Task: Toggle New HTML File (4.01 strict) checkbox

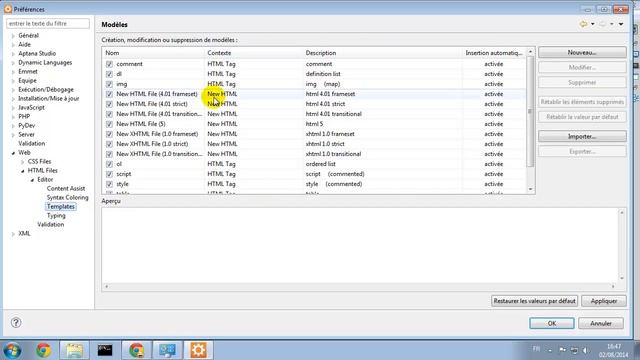Action: pos(109,104)
